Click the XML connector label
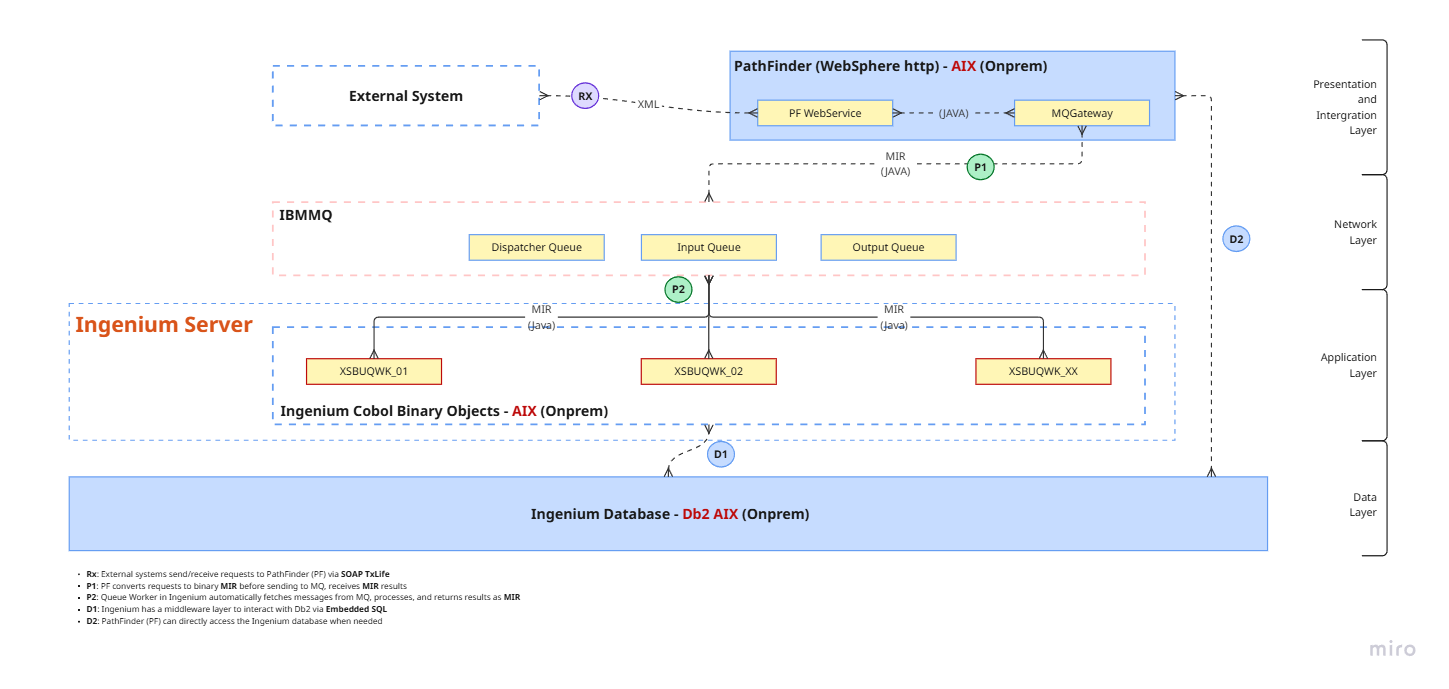The width and height of the screenshot is (1449, 689). pos(649,104)
